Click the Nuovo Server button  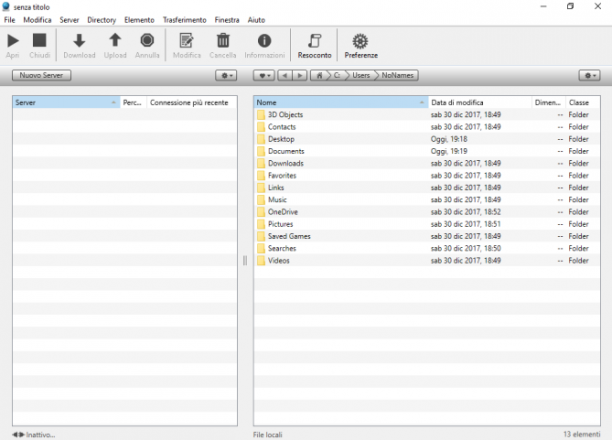pyautogui.click(x=41, y=75)
